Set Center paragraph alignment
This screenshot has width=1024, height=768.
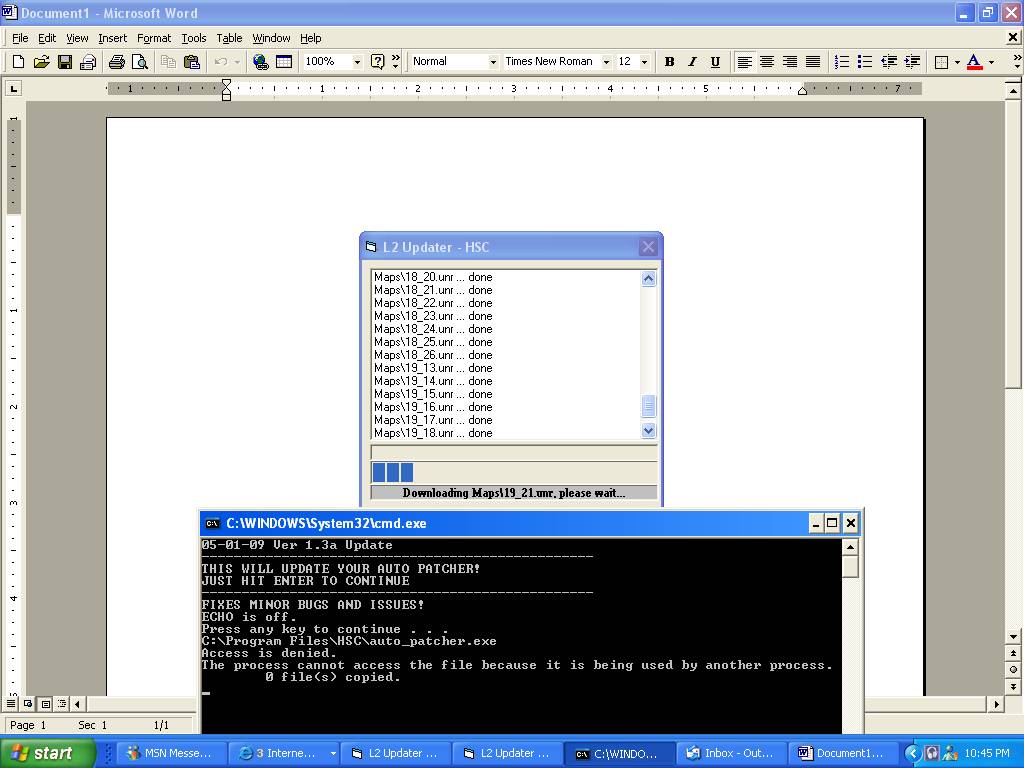767,61
